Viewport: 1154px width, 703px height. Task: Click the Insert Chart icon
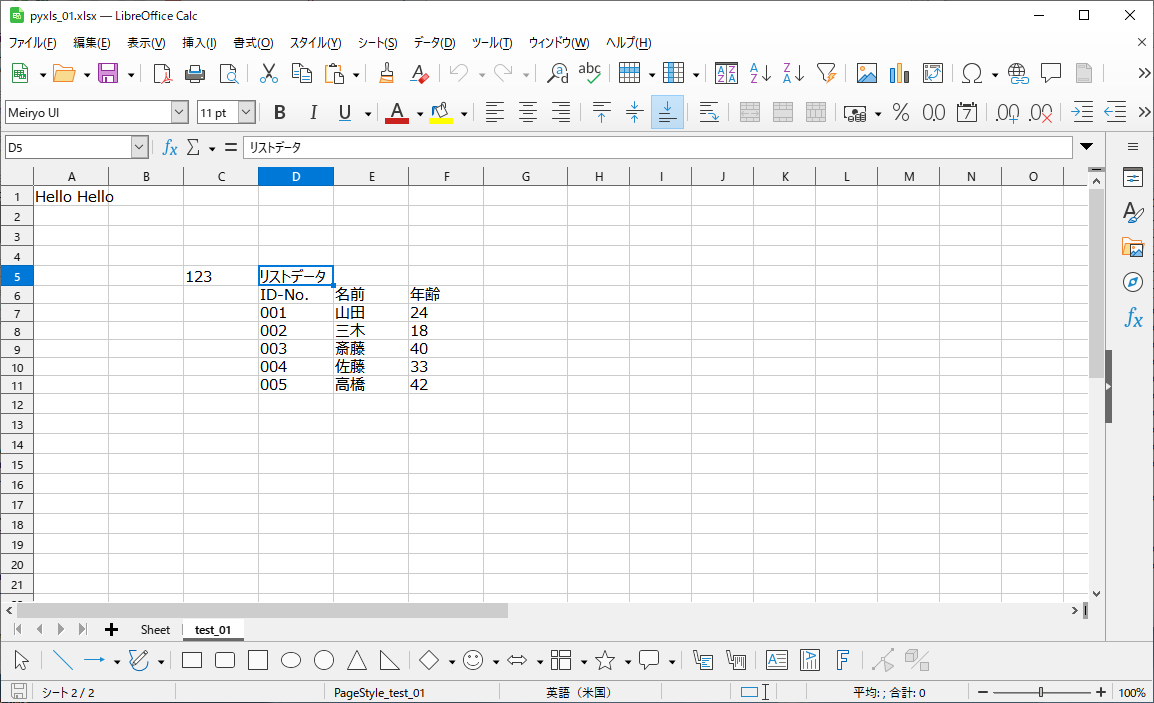[x=899, y=73]
